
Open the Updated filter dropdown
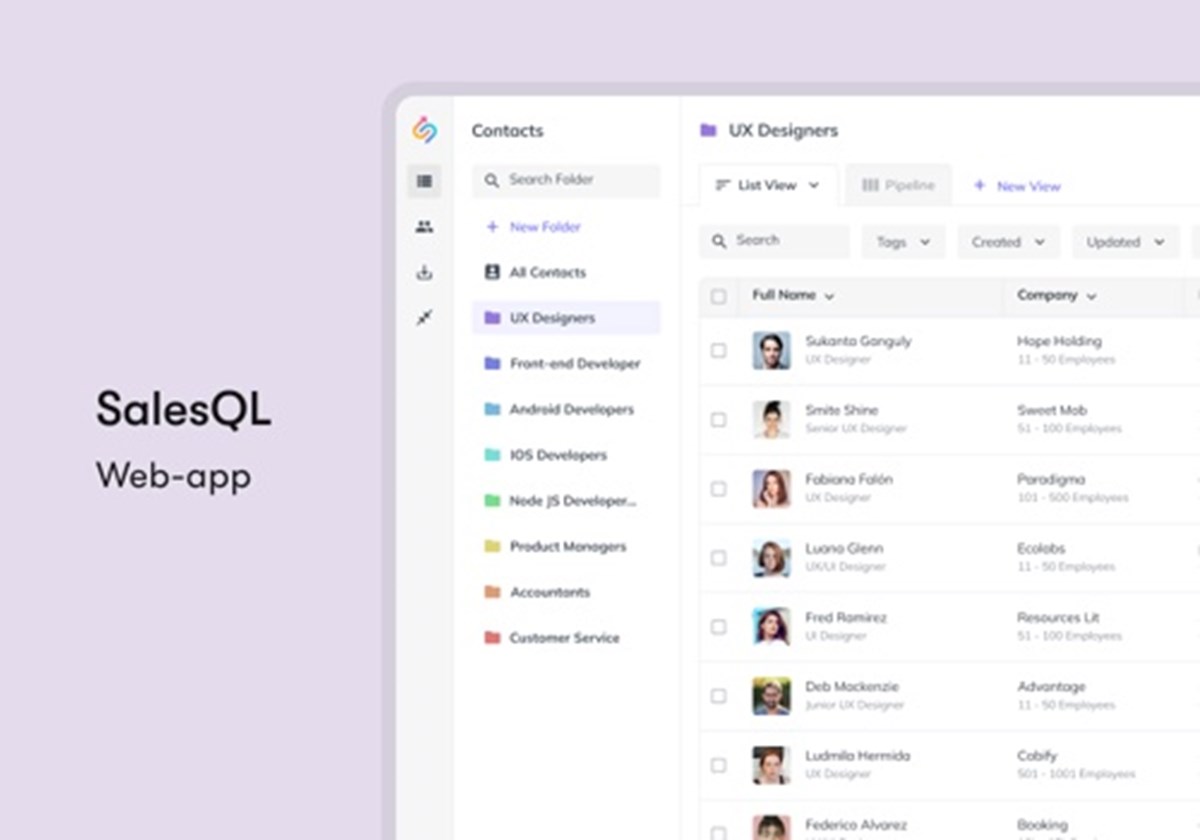pyautogui.click(x=1125, y=242)
